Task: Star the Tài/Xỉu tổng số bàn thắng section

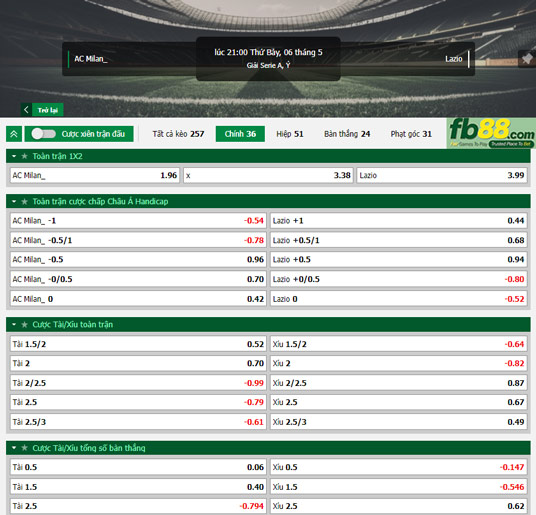Action: coord(24,448)
